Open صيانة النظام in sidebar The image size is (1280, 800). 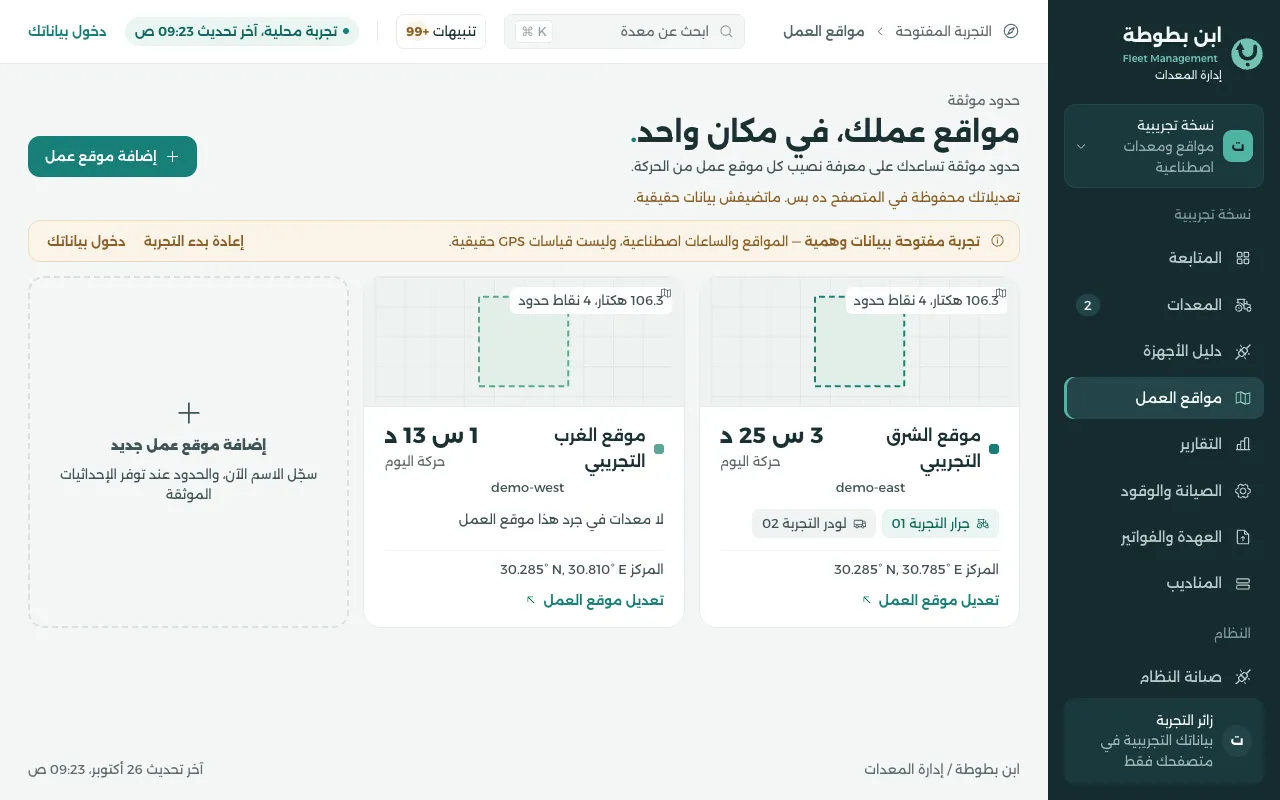coord(1164,677)
